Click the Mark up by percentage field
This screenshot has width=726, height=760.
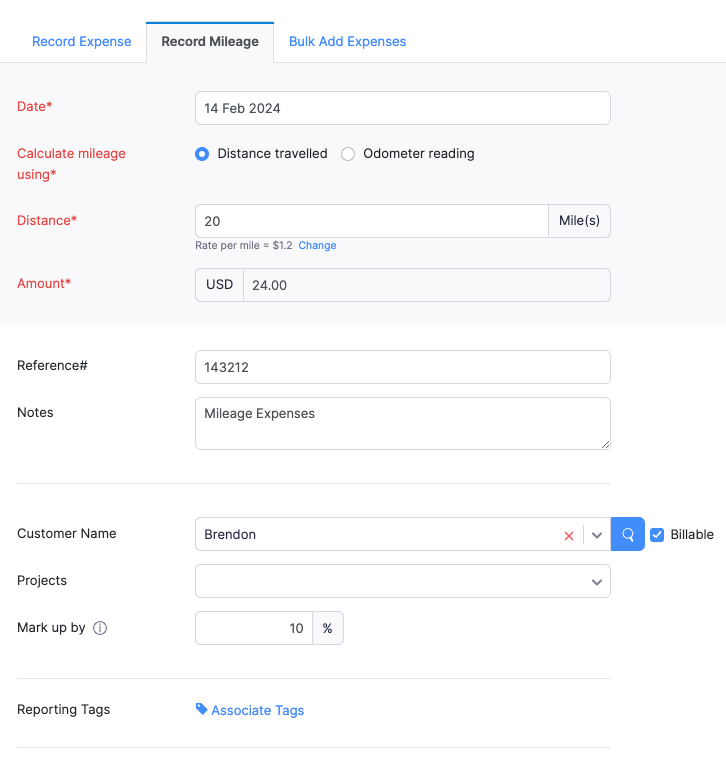pyautogui.click(x=254, y=628)
